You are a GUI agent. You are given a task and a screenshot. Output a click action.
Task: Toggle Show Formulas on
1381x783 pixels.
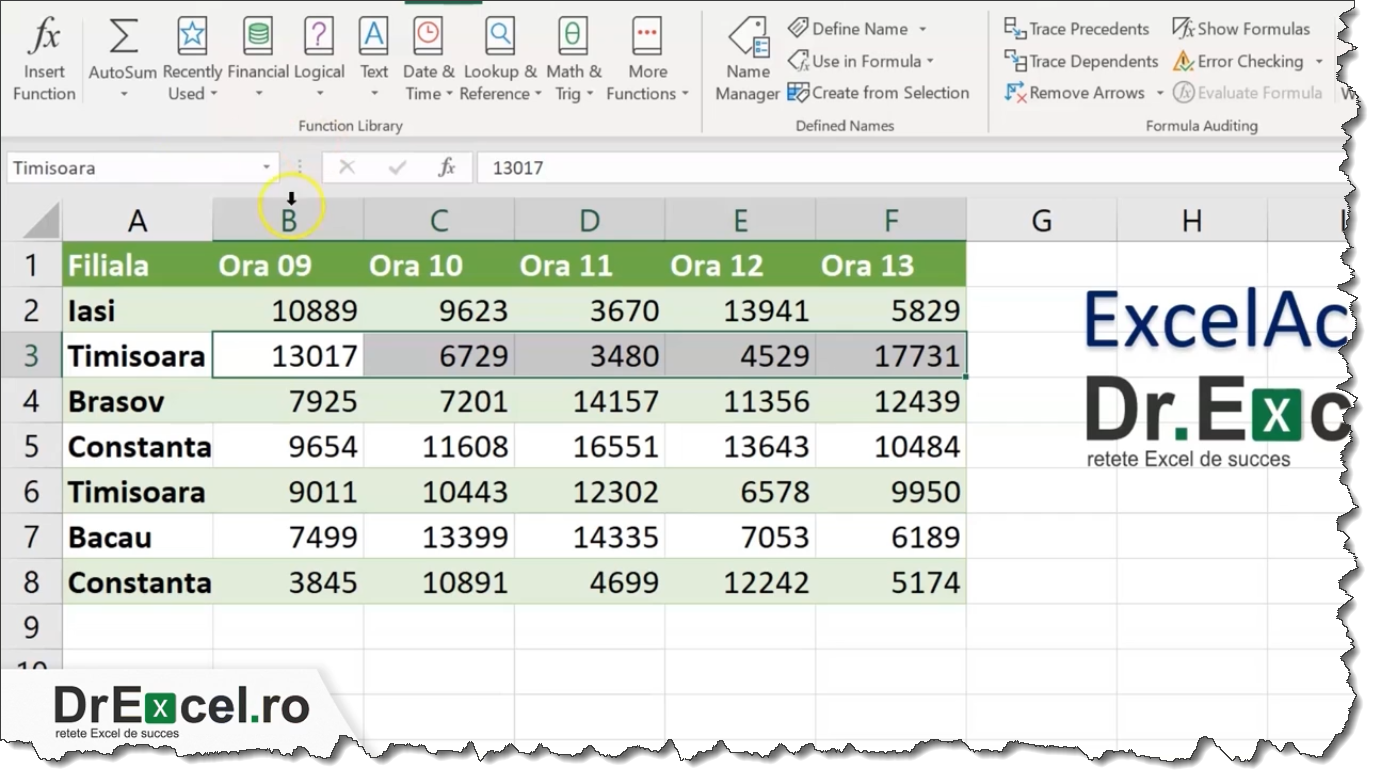(1240, 29)
